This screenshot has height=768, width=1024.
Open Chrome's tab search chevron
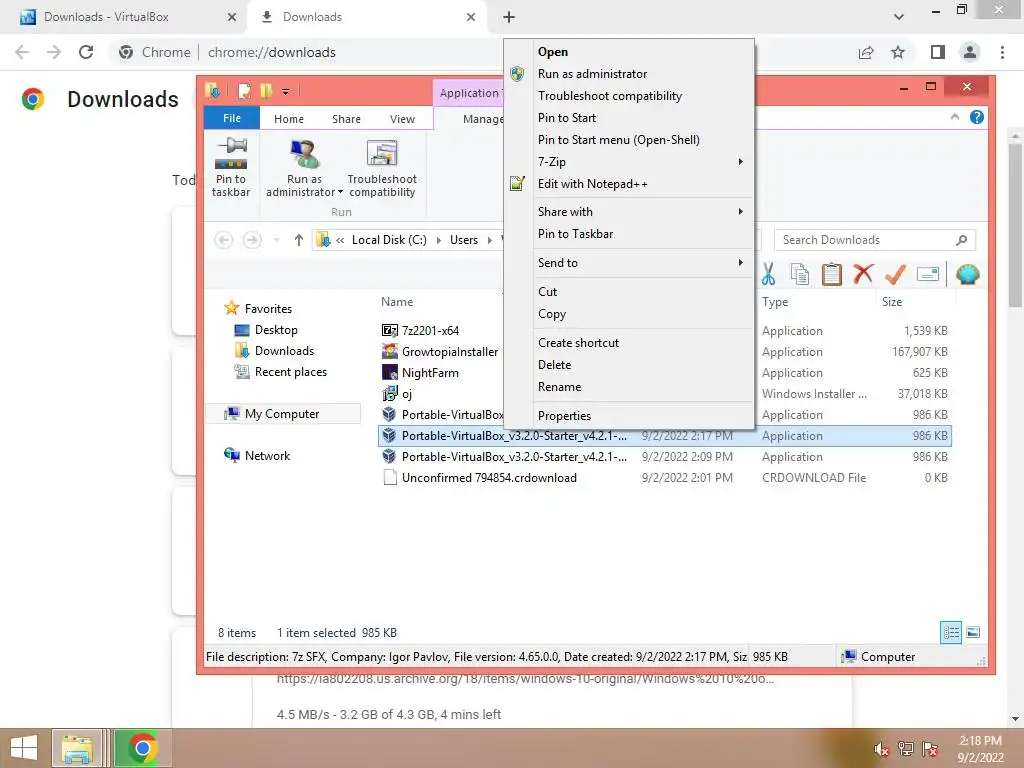click(899, 17)
